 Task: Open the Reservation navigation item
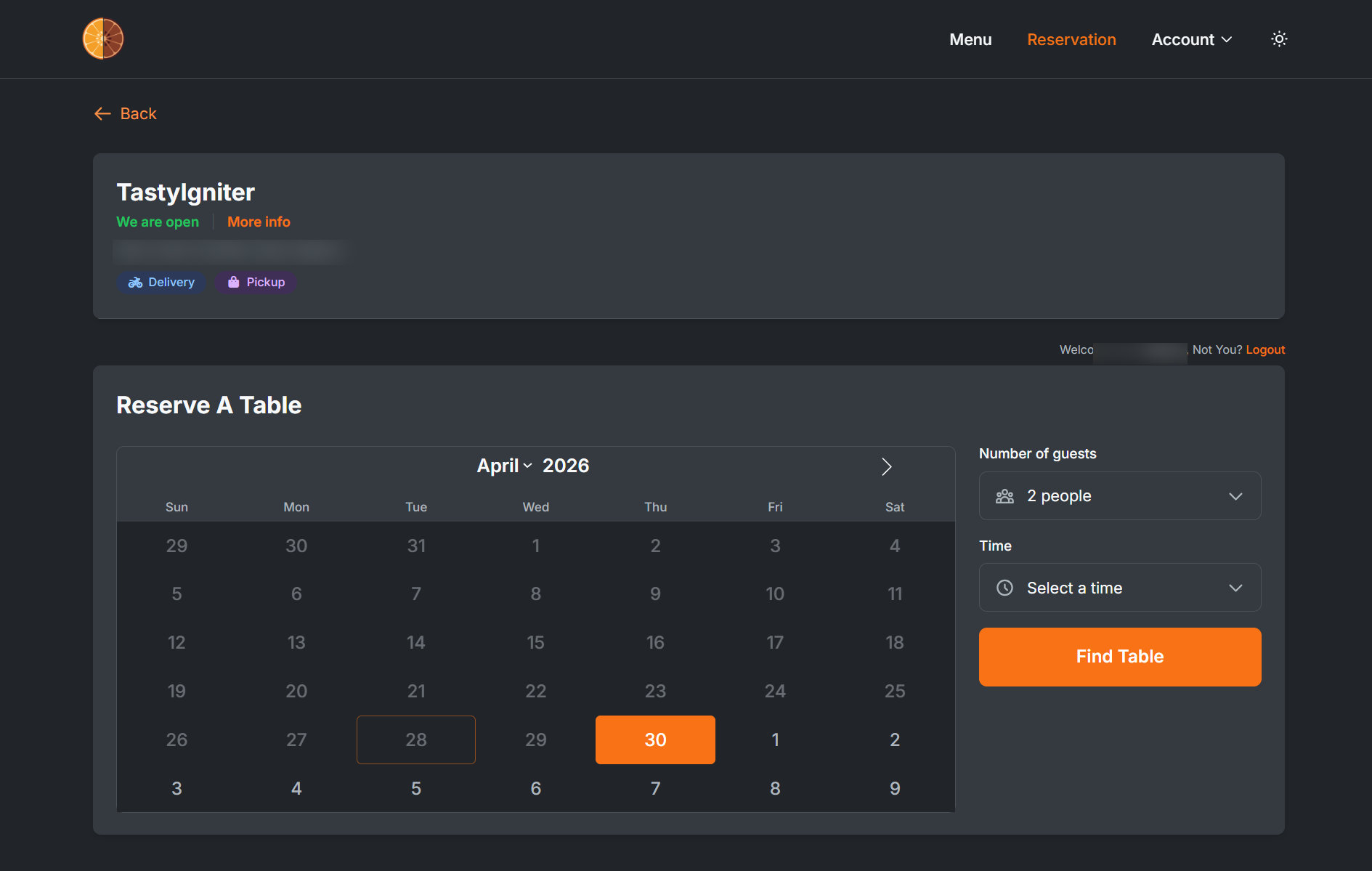(x=1071, y=39)
